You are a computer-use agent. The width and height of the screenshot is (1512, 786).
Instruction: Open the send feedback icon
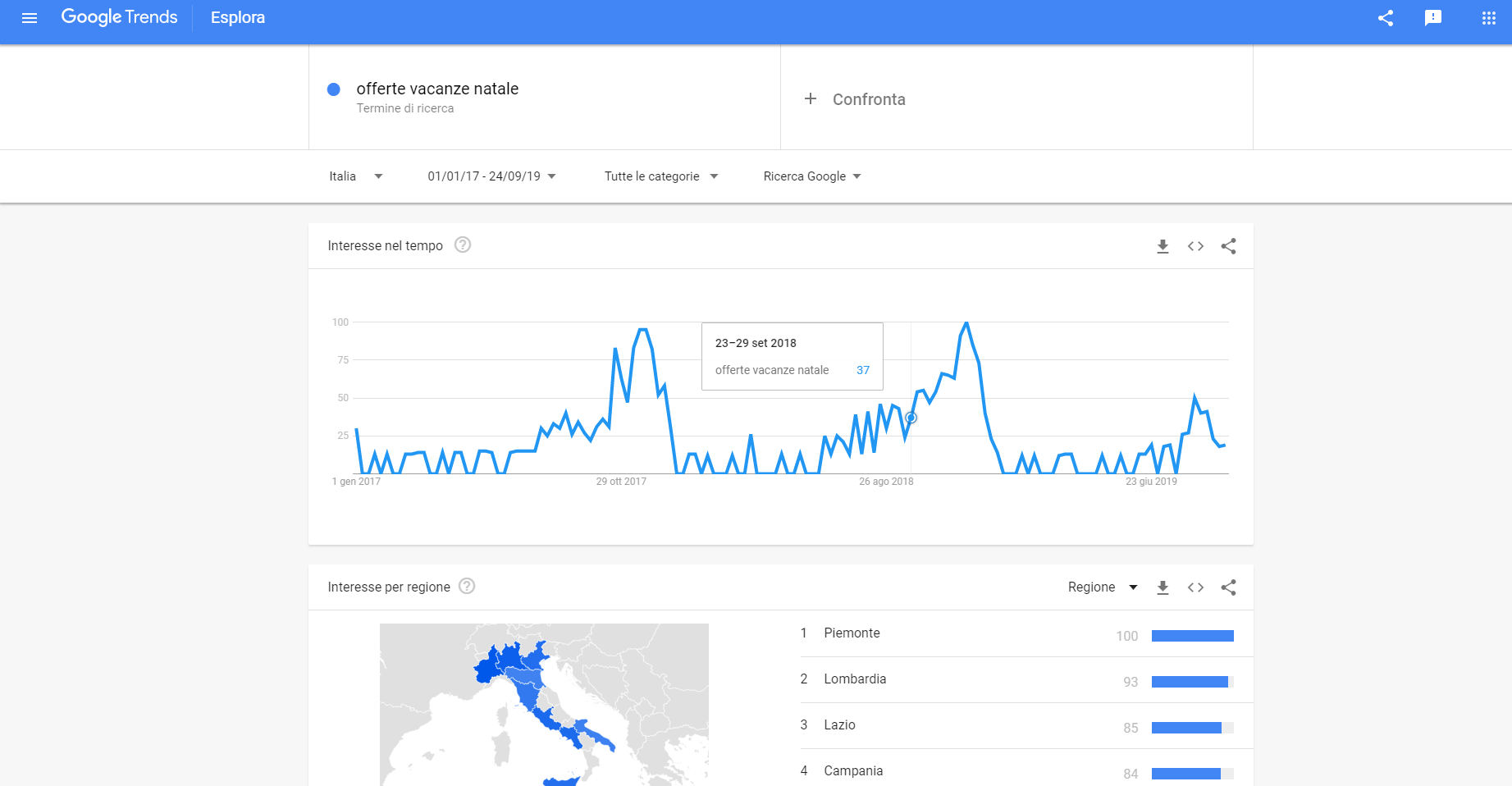click(x=1433, y=18)
